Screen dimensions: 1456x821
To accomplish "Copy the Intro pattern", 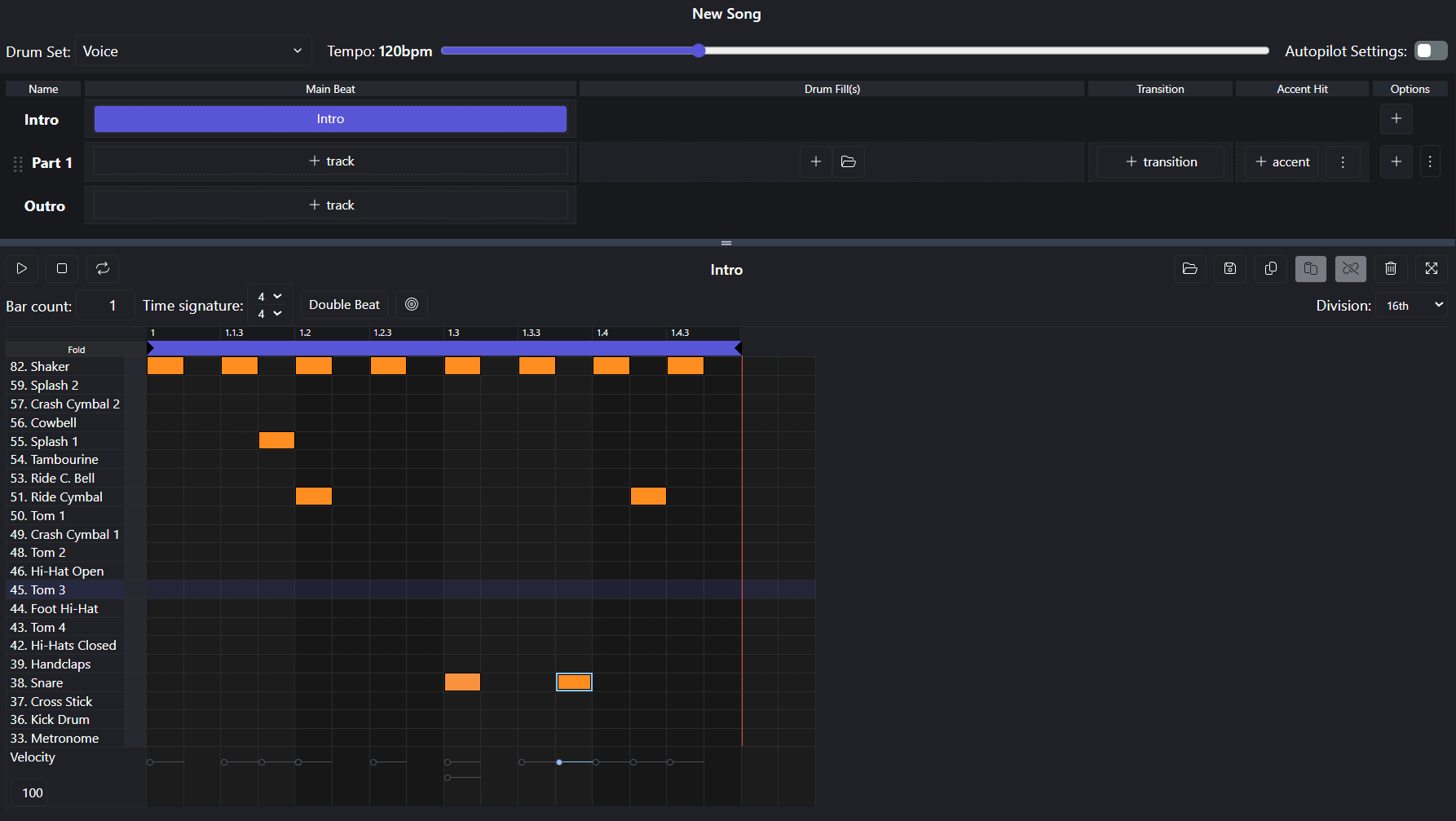I will [x=1270, y=268].
